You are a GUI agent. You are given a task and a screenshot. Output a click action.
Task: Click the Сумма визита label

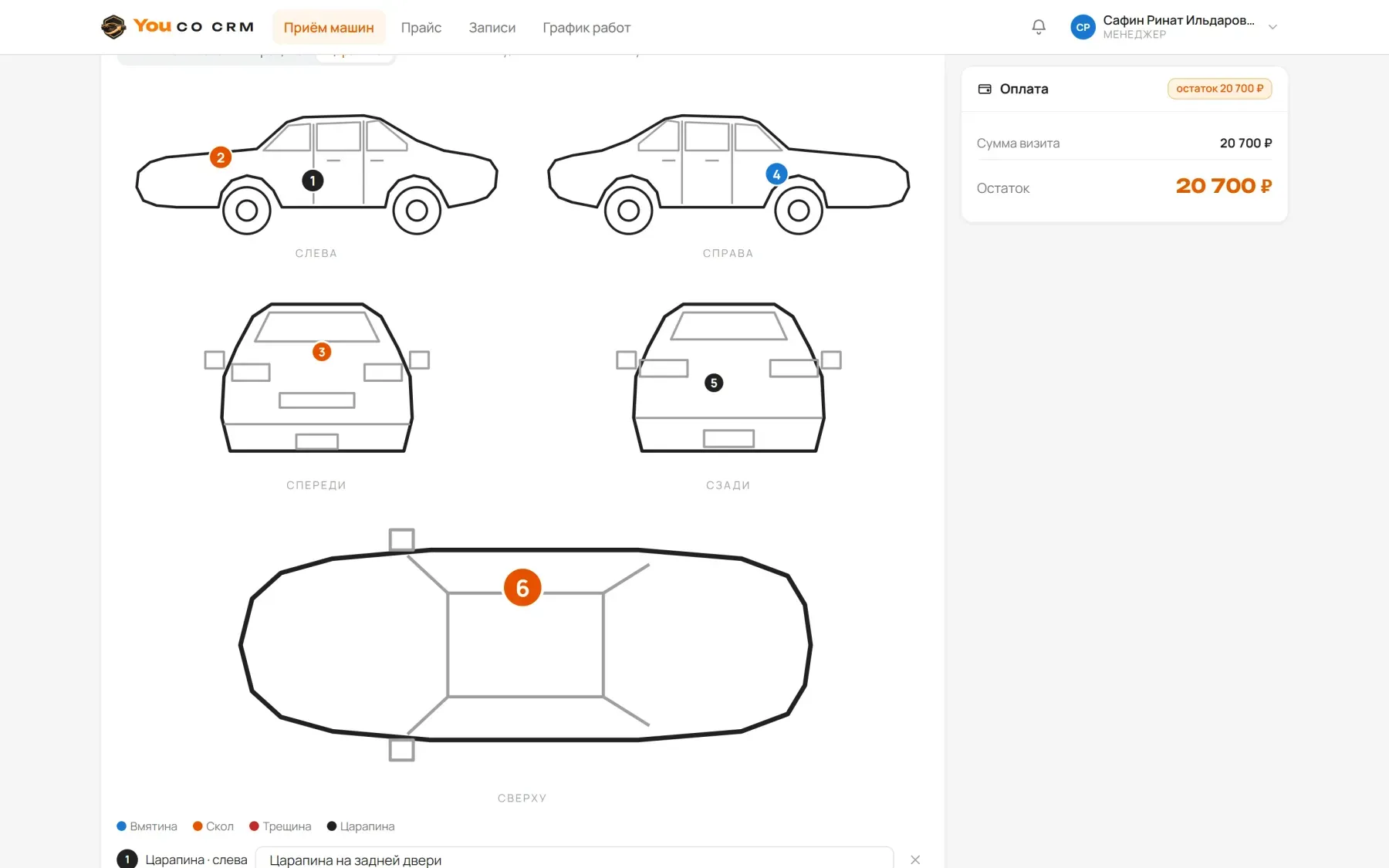click(x=1018, y=144)
